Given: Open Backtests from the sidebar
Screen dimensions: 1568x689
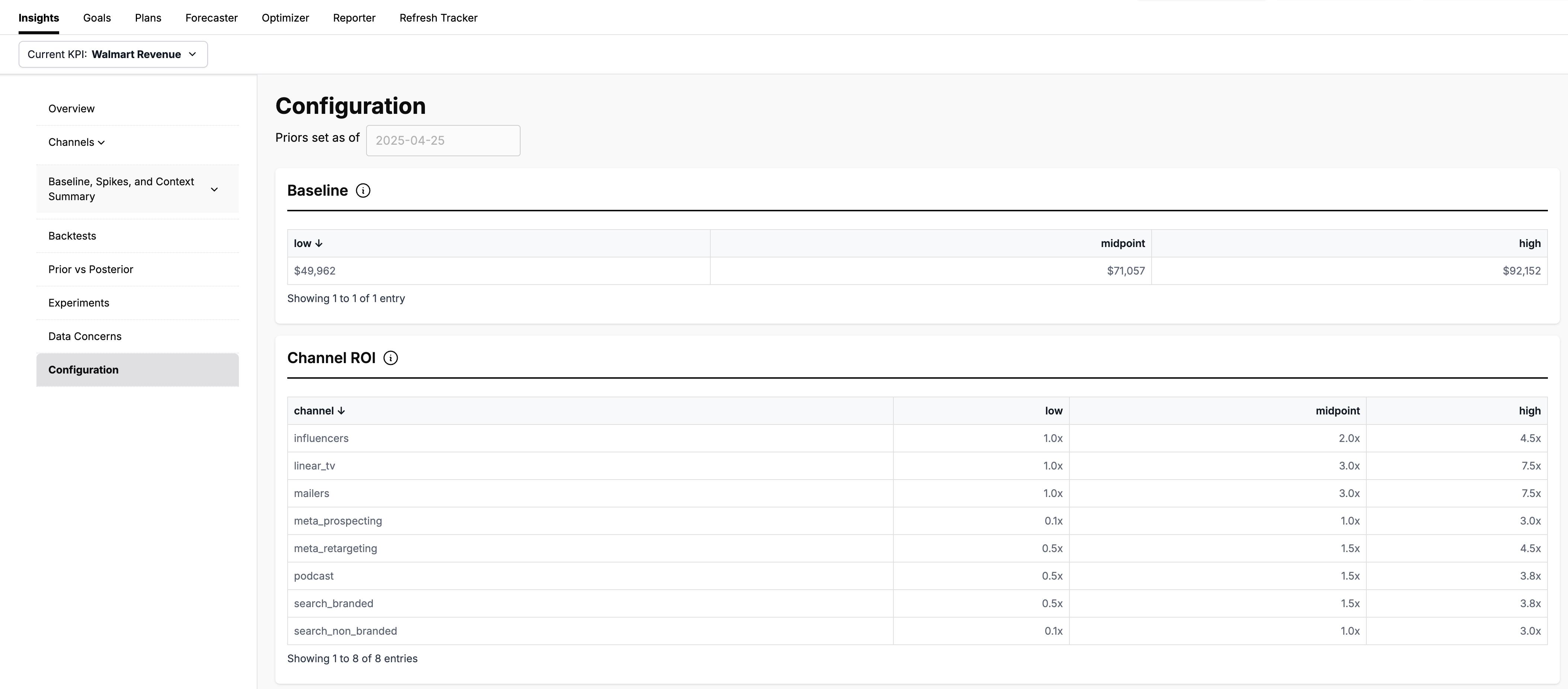Looking at the screenshot, I should coord(73,236).
